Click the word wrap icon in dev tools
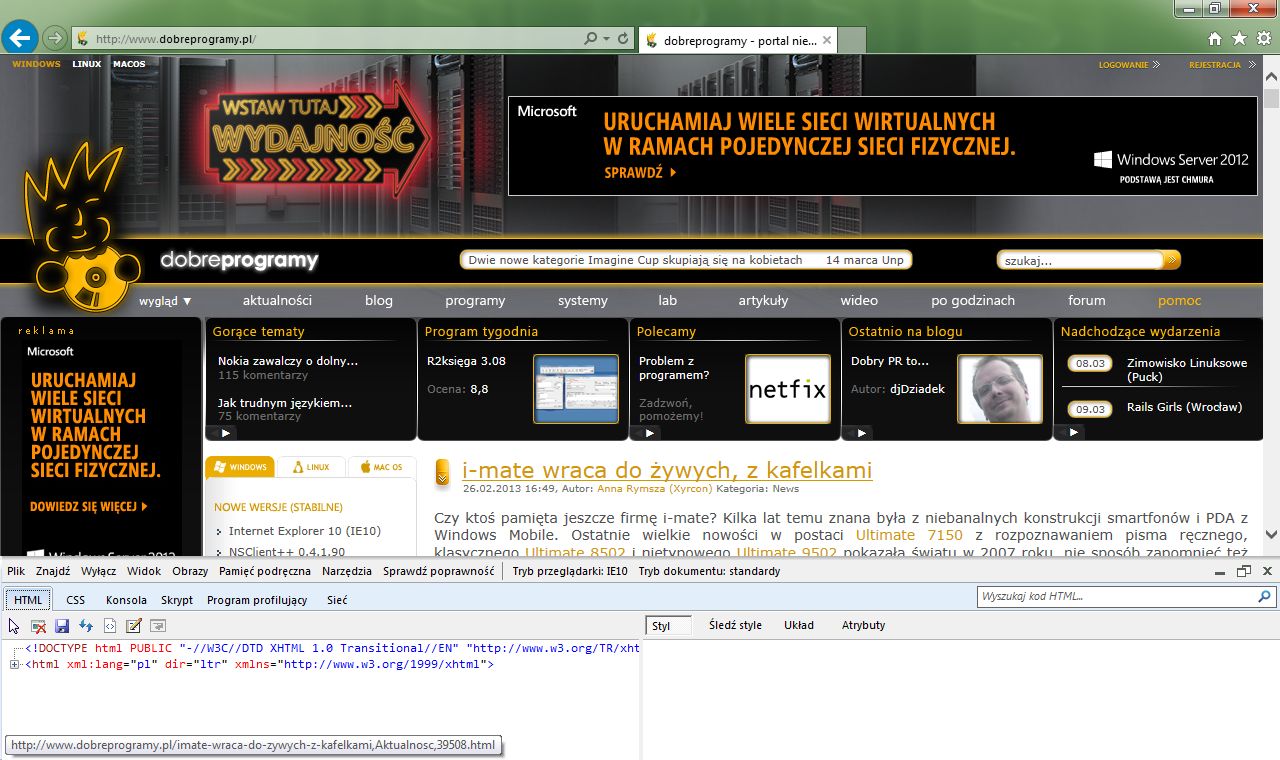 [x=157, y=626]
